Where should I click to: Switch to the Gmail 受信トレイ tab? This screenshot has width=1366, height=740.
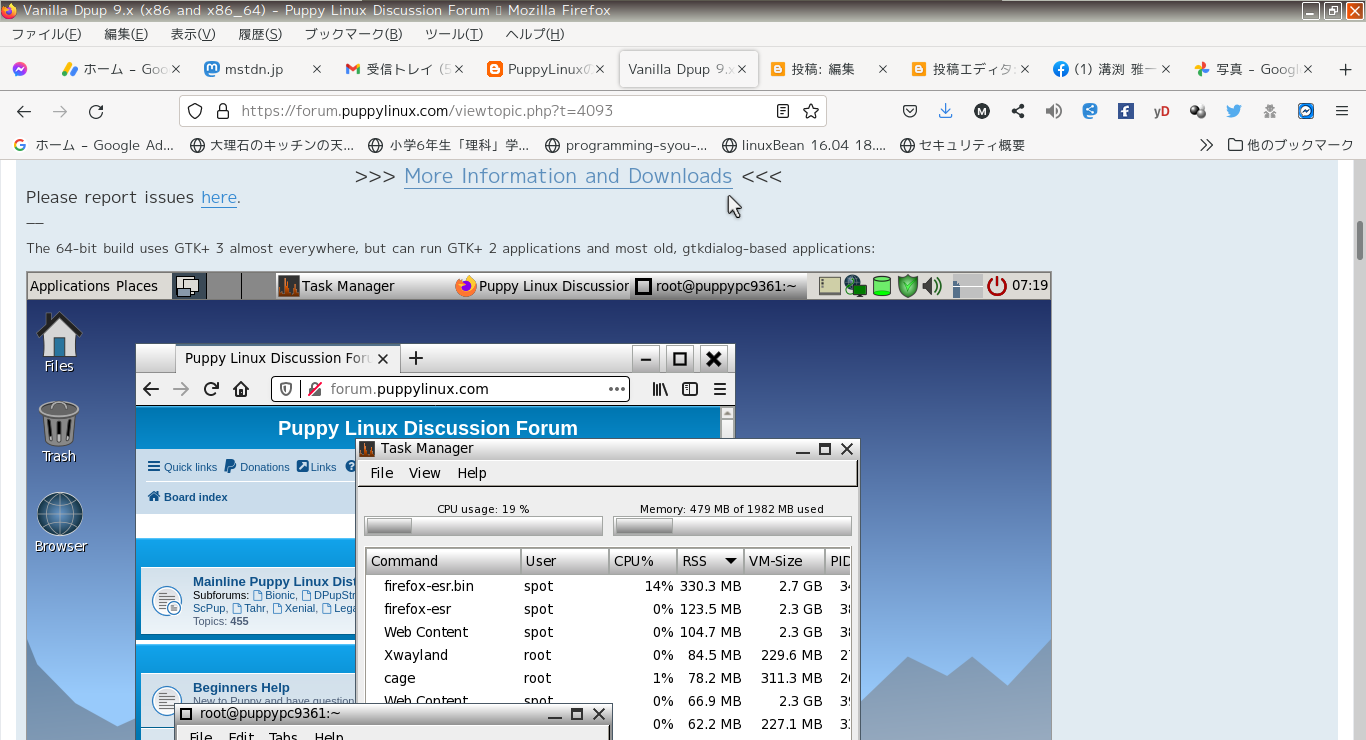(x=403, y=70)
